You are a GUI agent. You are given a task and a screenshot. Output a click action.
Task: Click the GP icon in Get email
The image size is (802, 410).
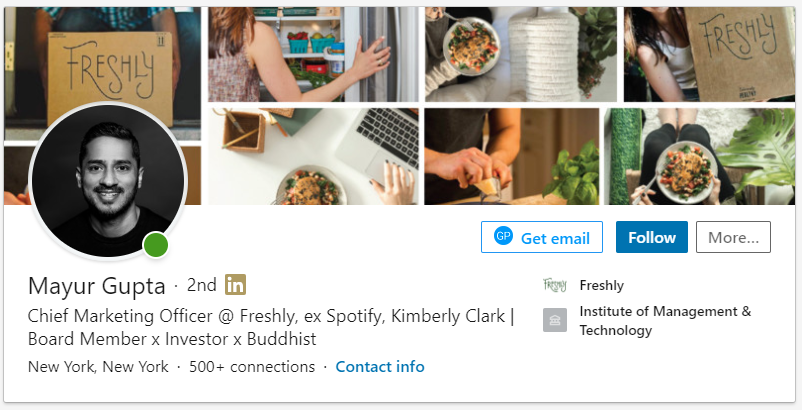tap(503, 236)
